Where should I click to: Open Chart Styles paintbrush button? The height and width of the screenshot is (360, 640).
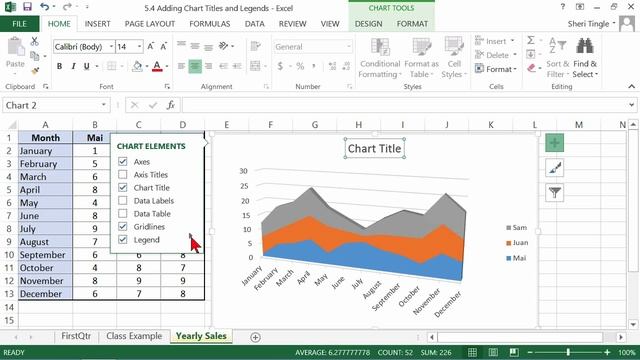[554, 168]
